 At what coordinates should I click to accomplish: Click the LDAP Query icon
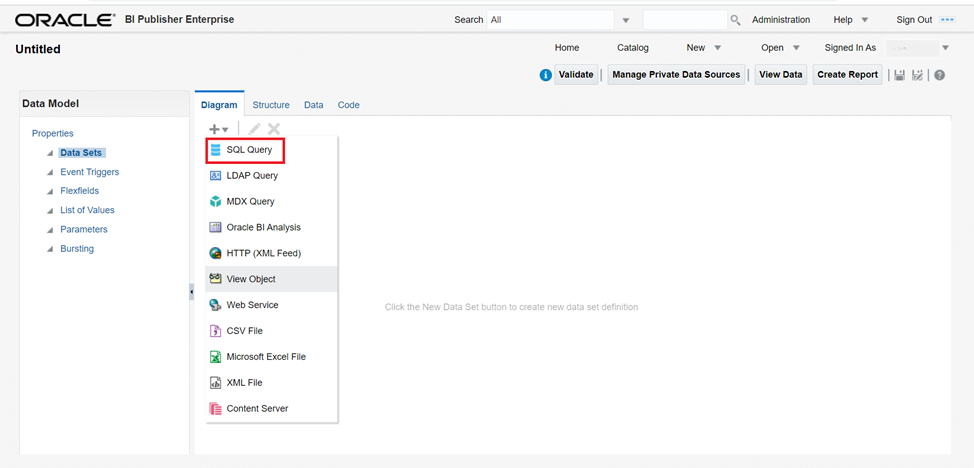(216, 176)
